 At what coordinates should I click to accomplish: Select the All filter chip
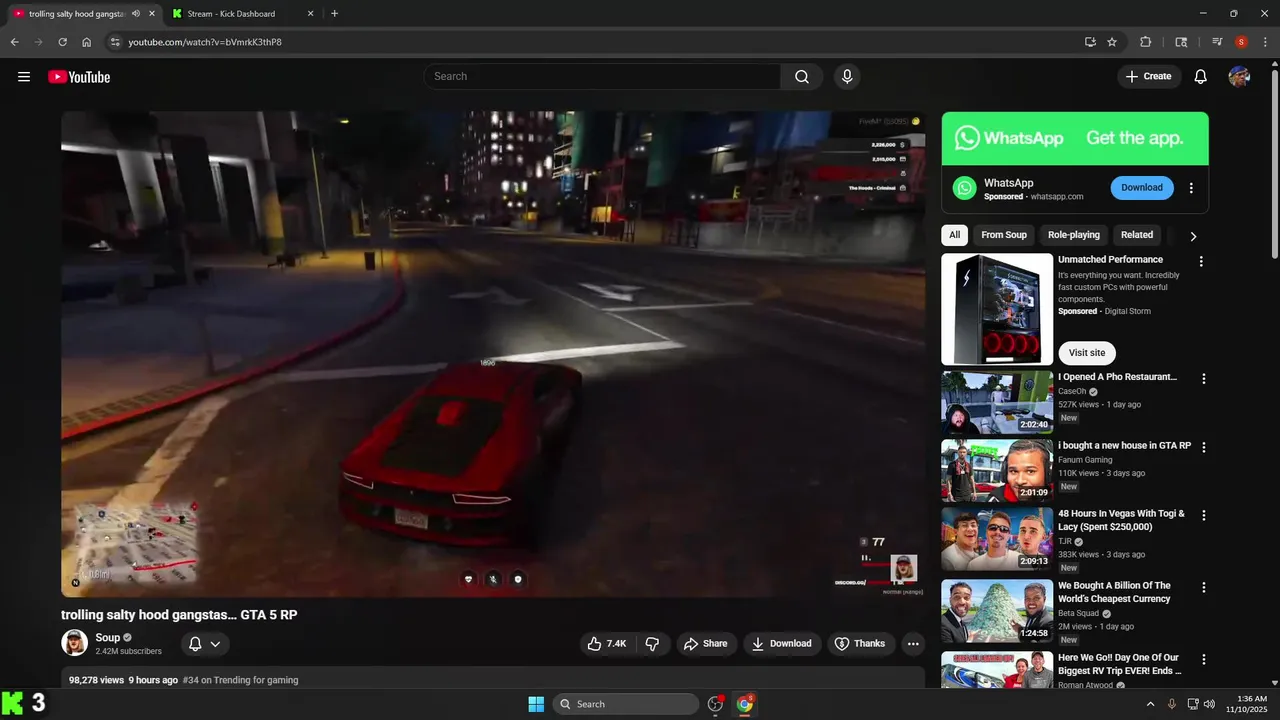[x=954, y=235]
